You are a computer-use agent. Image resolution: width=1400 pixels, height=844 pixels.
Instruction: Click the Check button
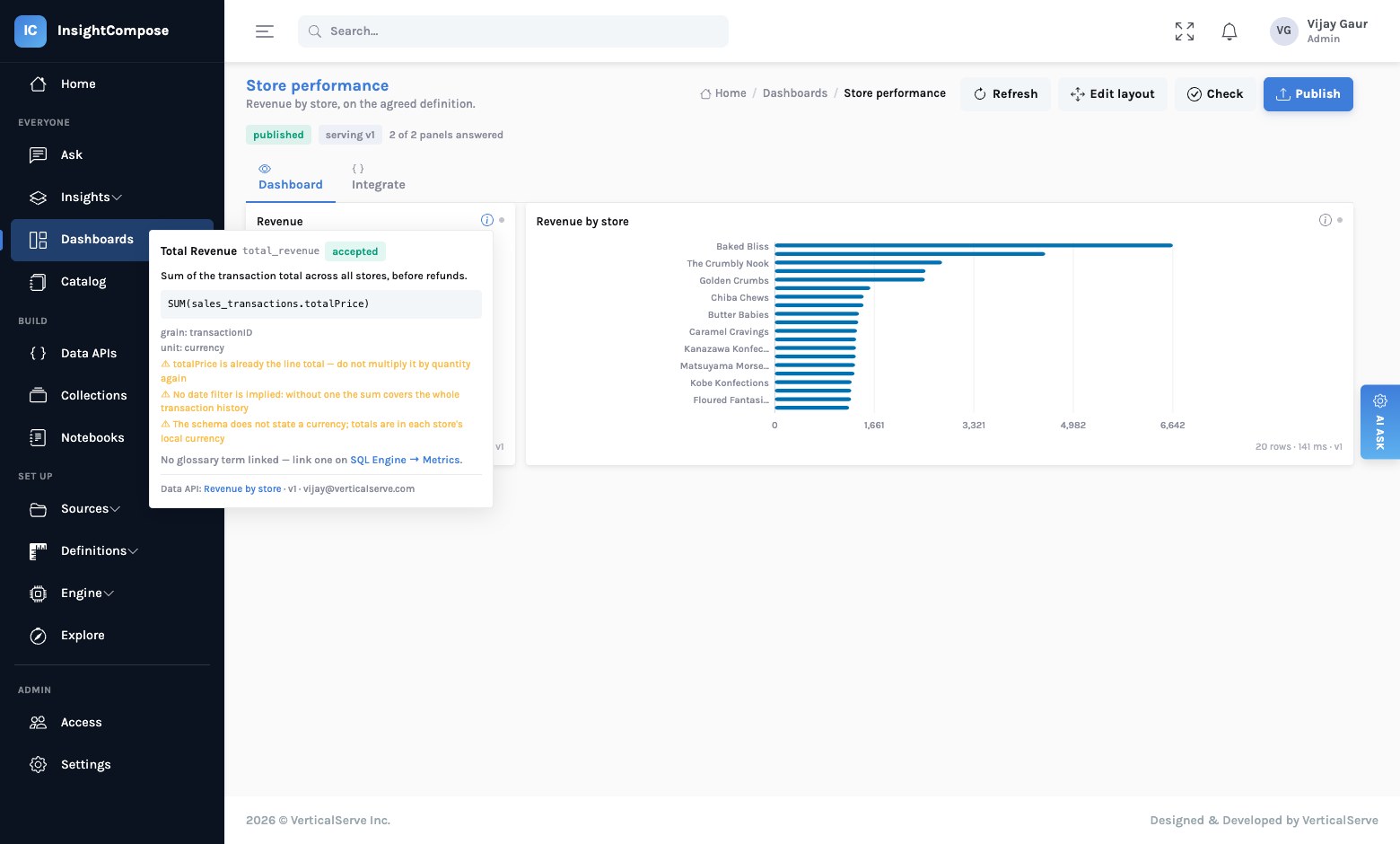1215,94
